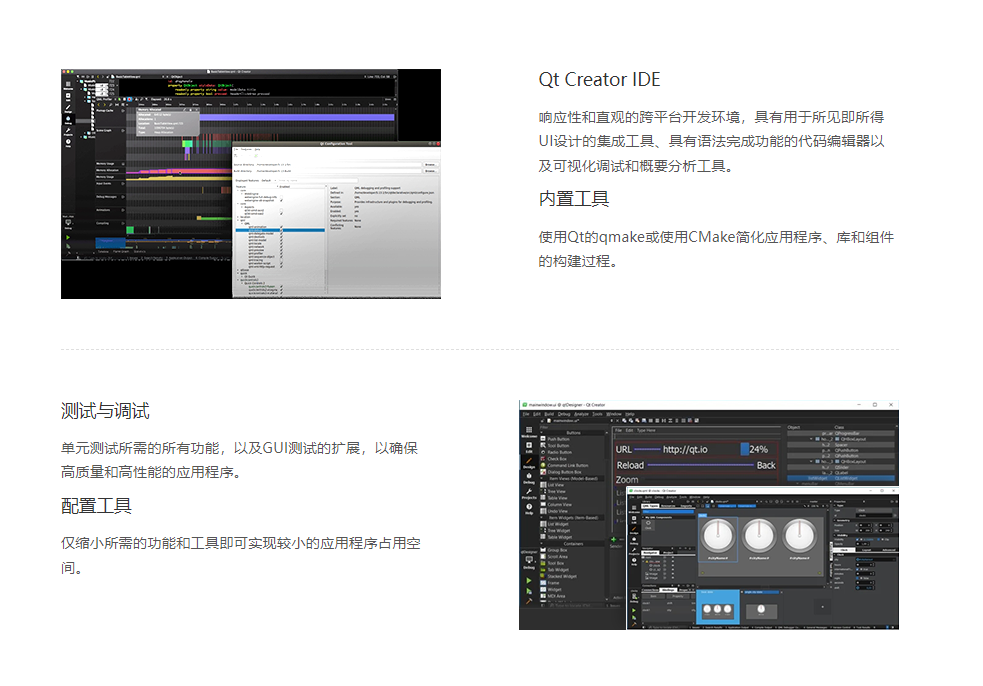The height and width of the screenshot is (686, 983).
Task: Open the Qt Designer dials screenshot thumbnail
Action: coord(709,515)
